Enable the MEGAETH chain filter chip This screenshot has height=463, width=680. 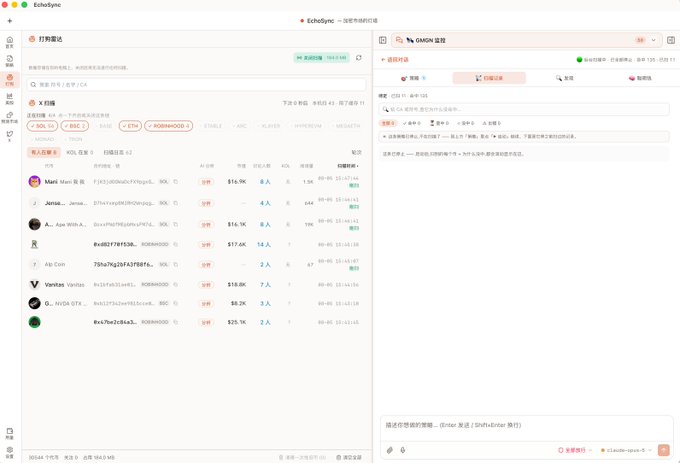click(346, 126)
